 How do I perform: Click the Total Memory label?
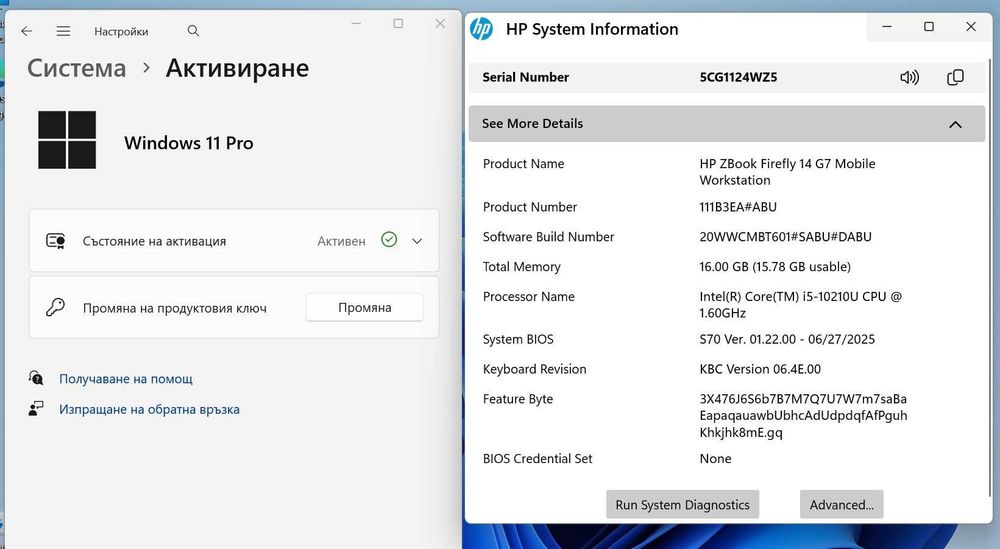(x=522, y=267)
